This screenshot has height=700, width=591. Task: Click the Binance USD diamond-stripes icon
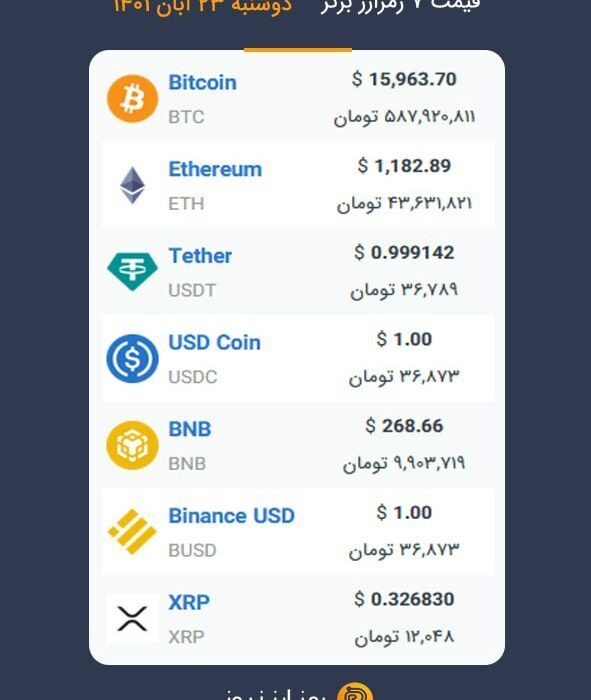pos(133,532)
